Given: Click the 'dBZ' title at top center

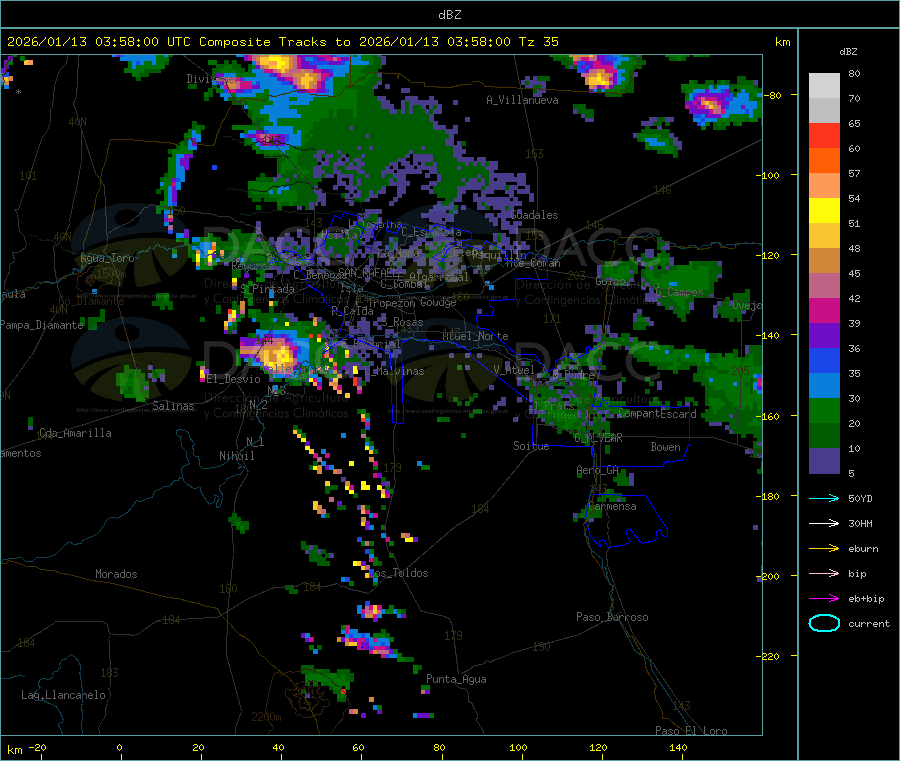Looking at the screenshot, I should [449, 15].
